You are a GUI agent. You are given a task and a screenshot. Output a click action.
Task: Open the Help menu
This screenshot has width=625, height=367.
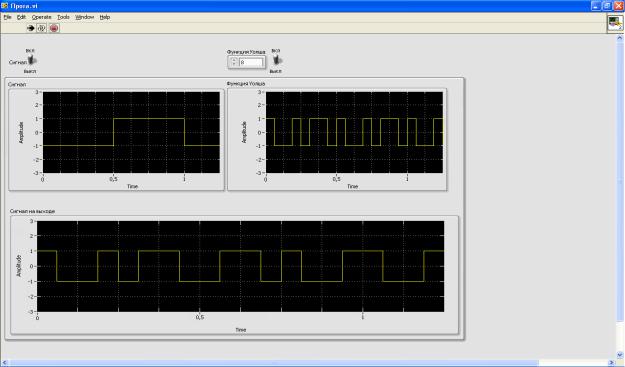pyautogui.click(x=104, y=17)
